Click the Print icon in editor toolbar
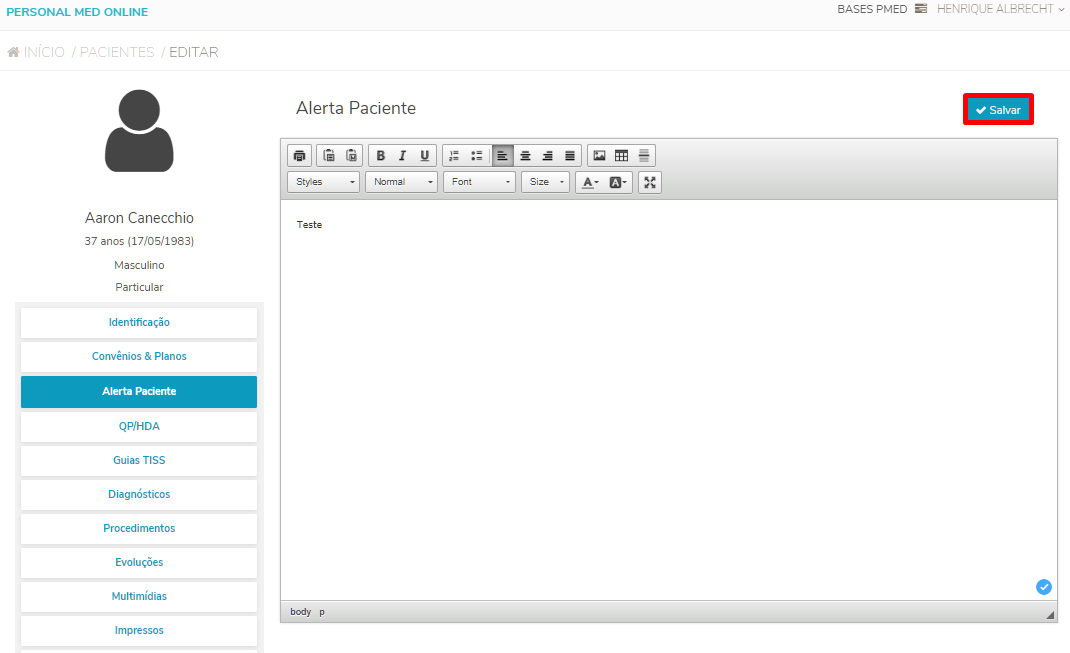Screen dimensions: 1070x653 300,156
